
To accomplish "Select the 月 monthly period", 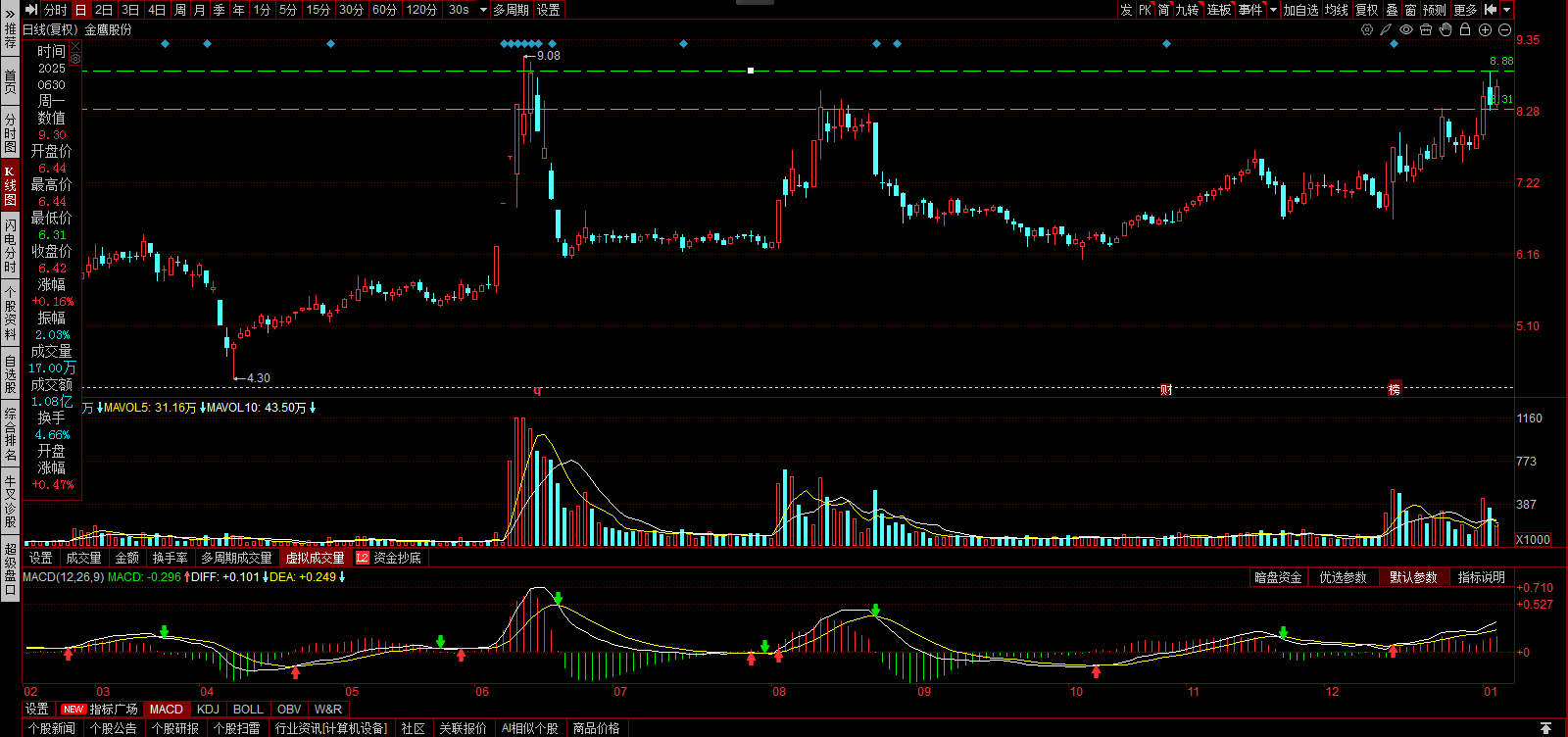I will click(199, 10).
